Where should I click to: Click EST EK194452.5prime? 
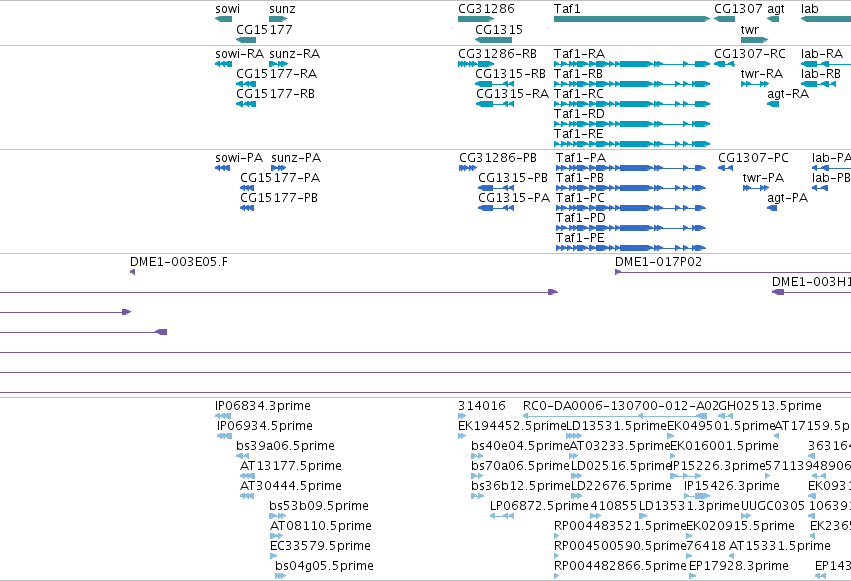[512, 426]
